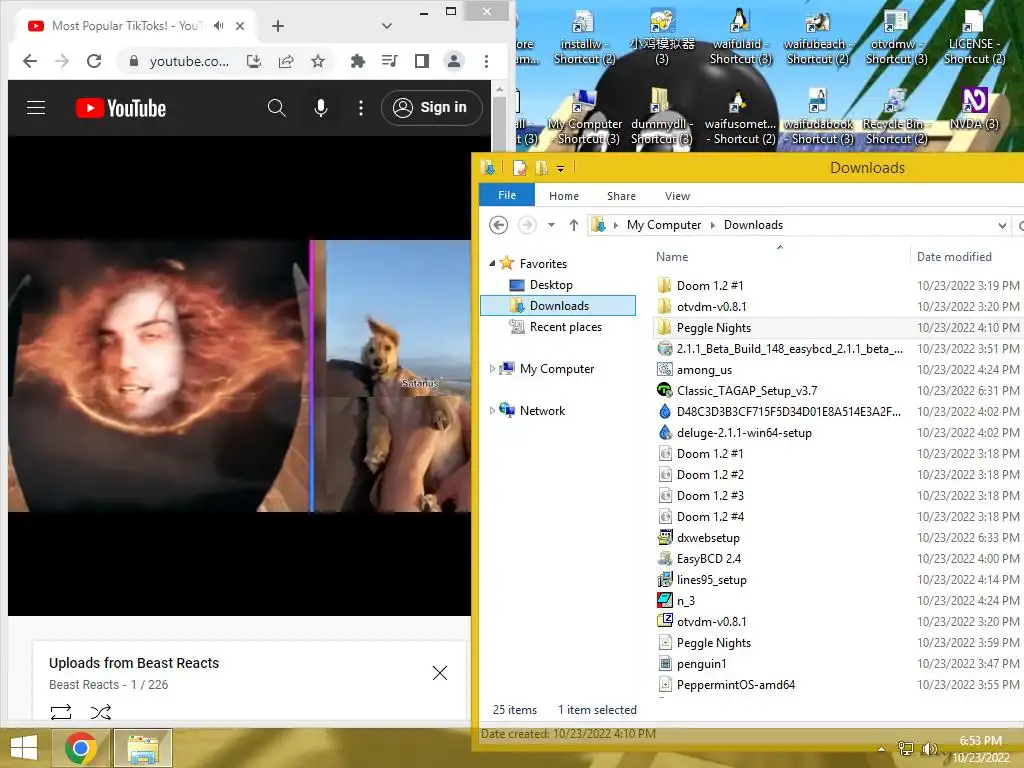Click Properties quick access icon

point(519,168)
